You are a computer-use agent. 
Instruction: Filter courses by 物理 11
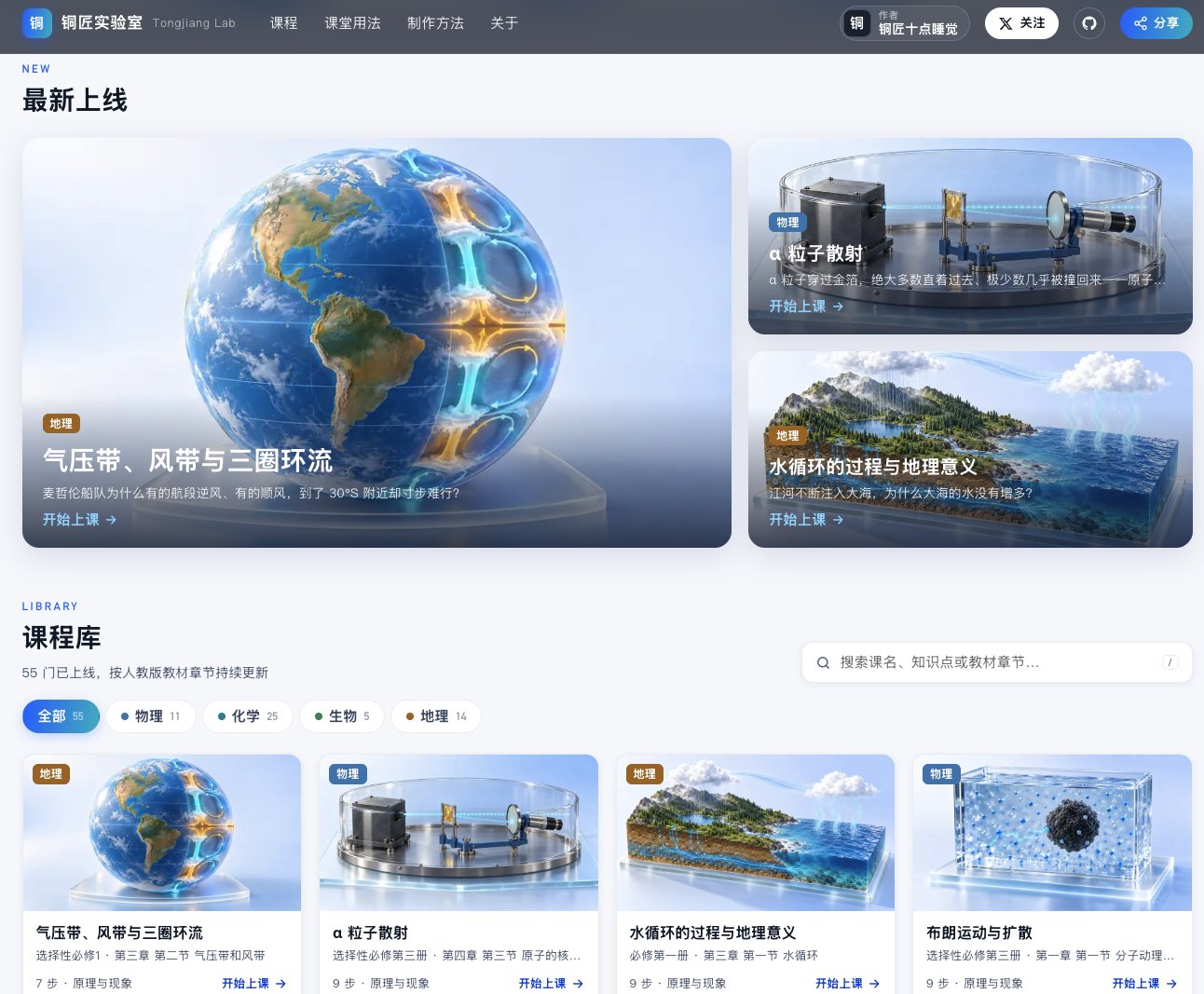[151, 716]
